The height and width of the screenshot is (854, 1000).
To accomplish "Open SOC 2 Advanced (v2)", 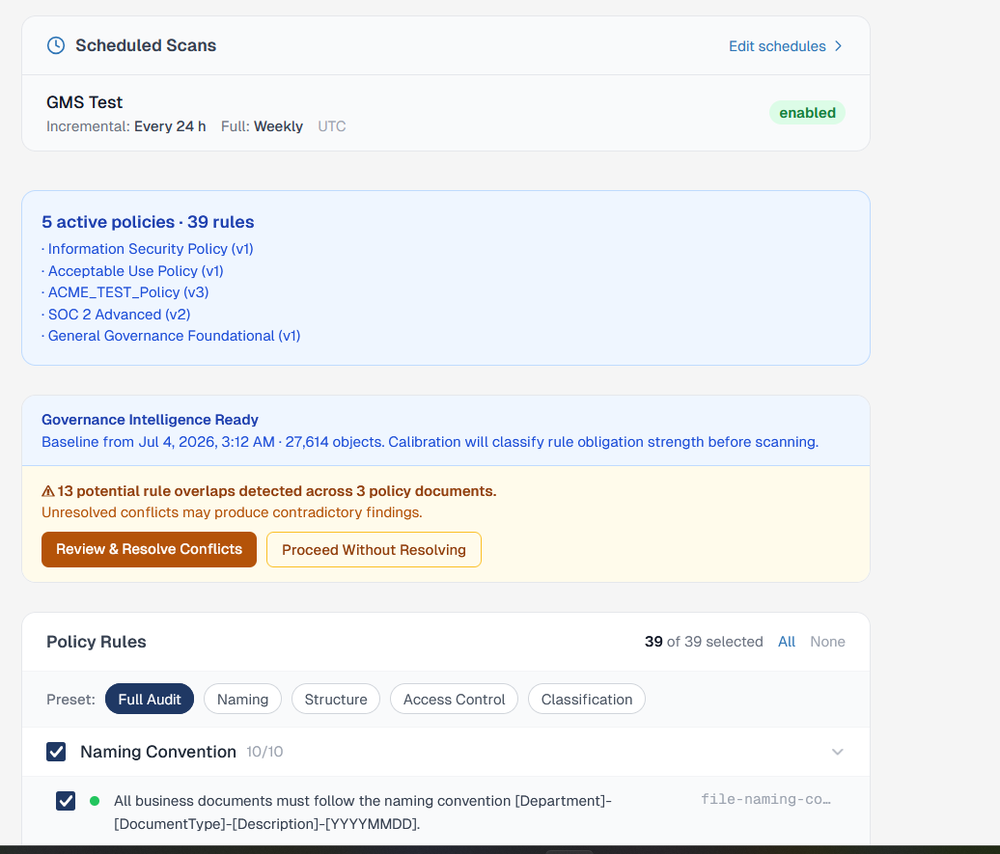I will point(119,314).
